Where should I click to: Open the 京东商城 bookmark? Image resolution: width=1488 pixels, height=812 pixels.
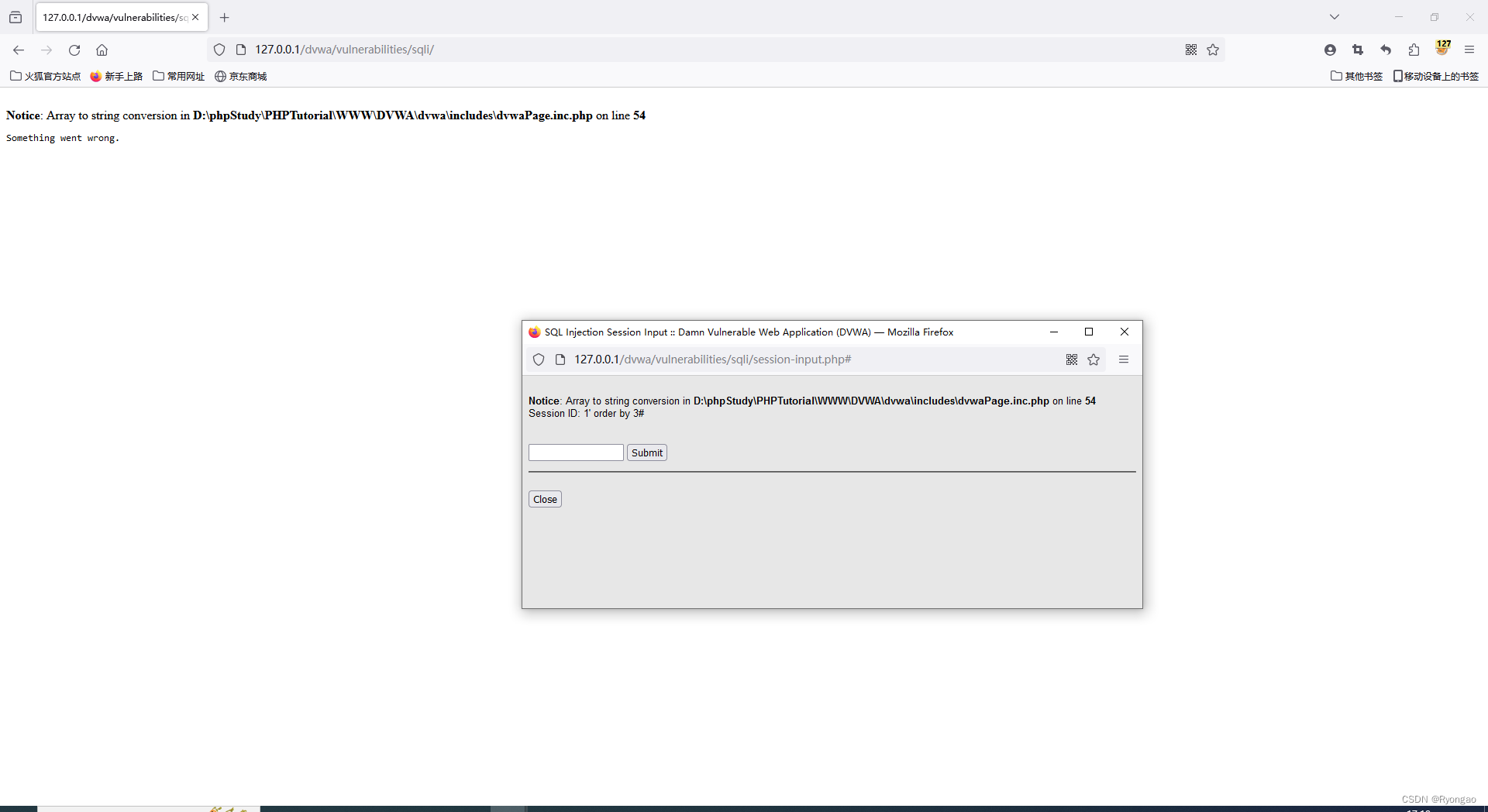241,76
